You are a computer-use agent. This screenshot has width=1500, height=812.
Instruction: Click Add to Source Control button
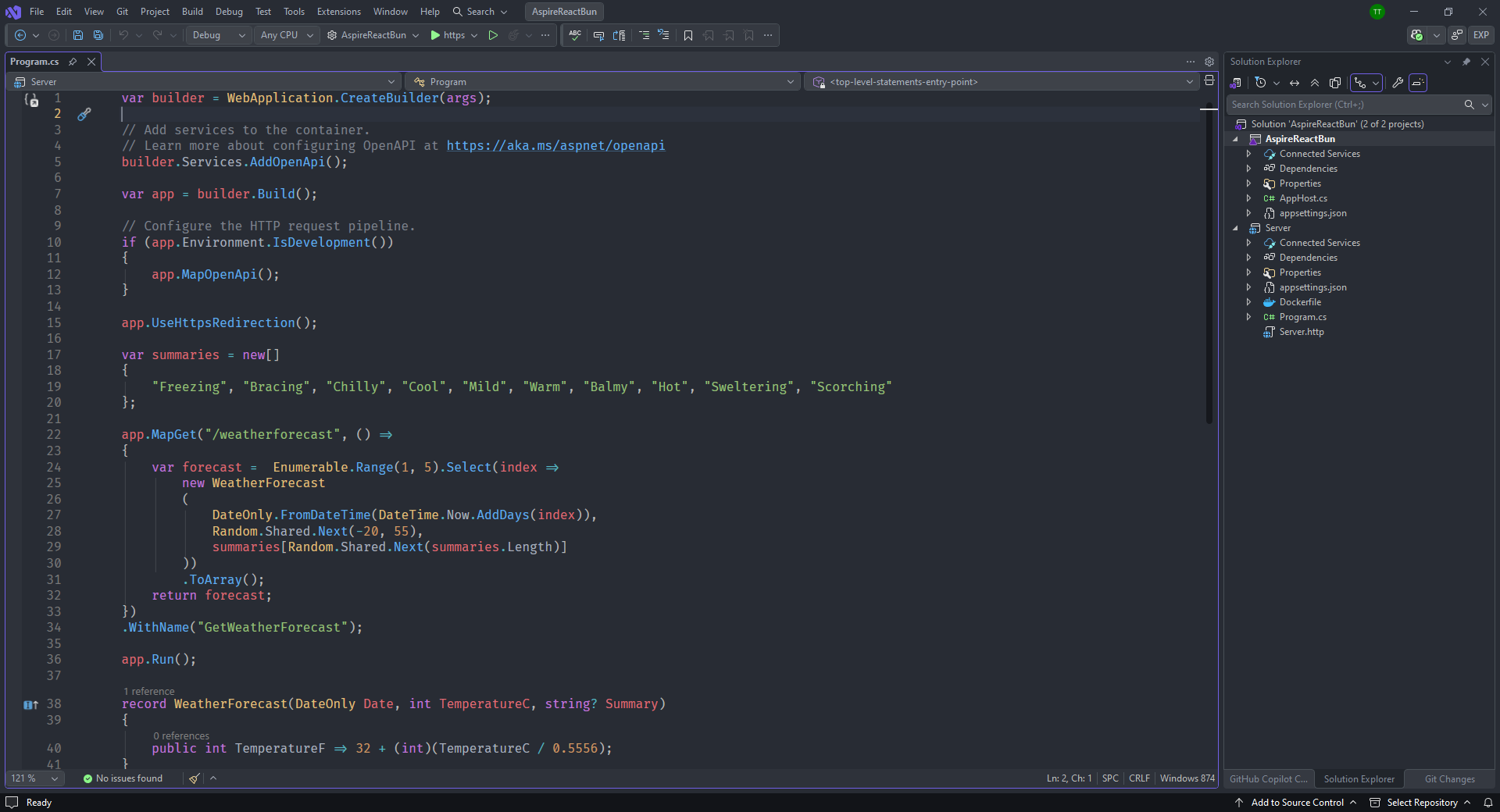tap(1297, 803)
